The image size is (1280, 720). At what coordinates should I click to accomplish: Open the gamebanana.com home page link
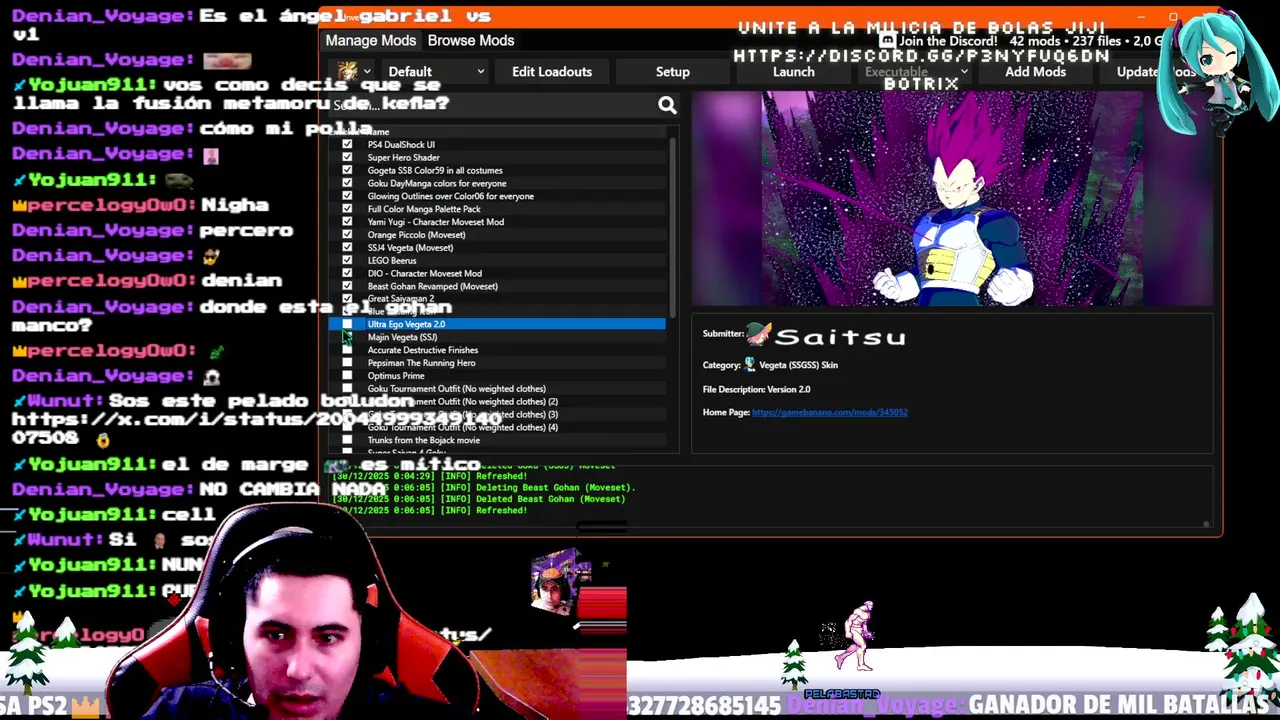click(830, 412)
